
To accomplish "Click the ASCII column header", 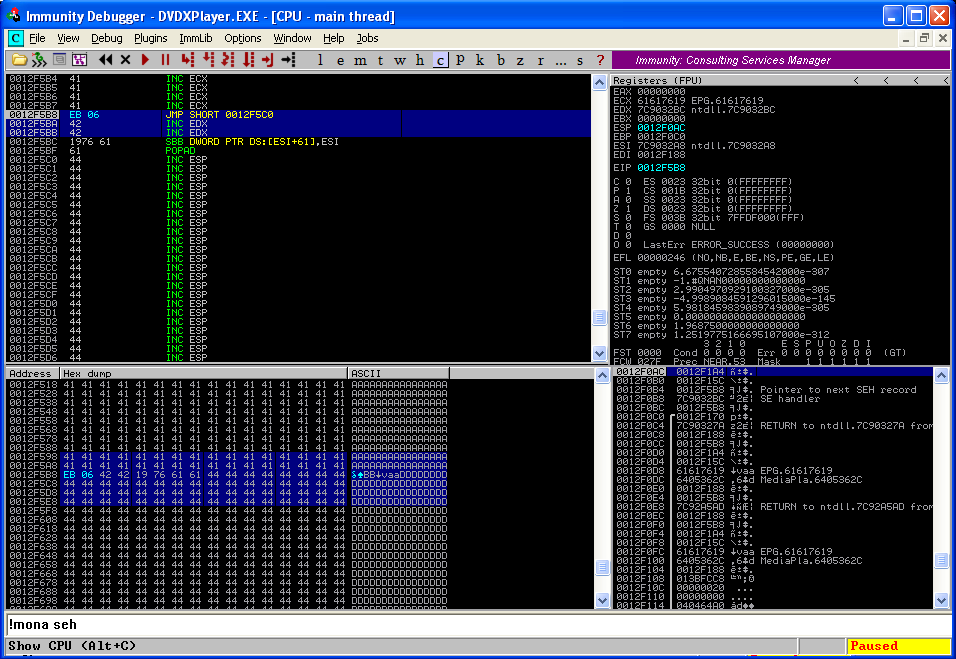I will 399,373.
